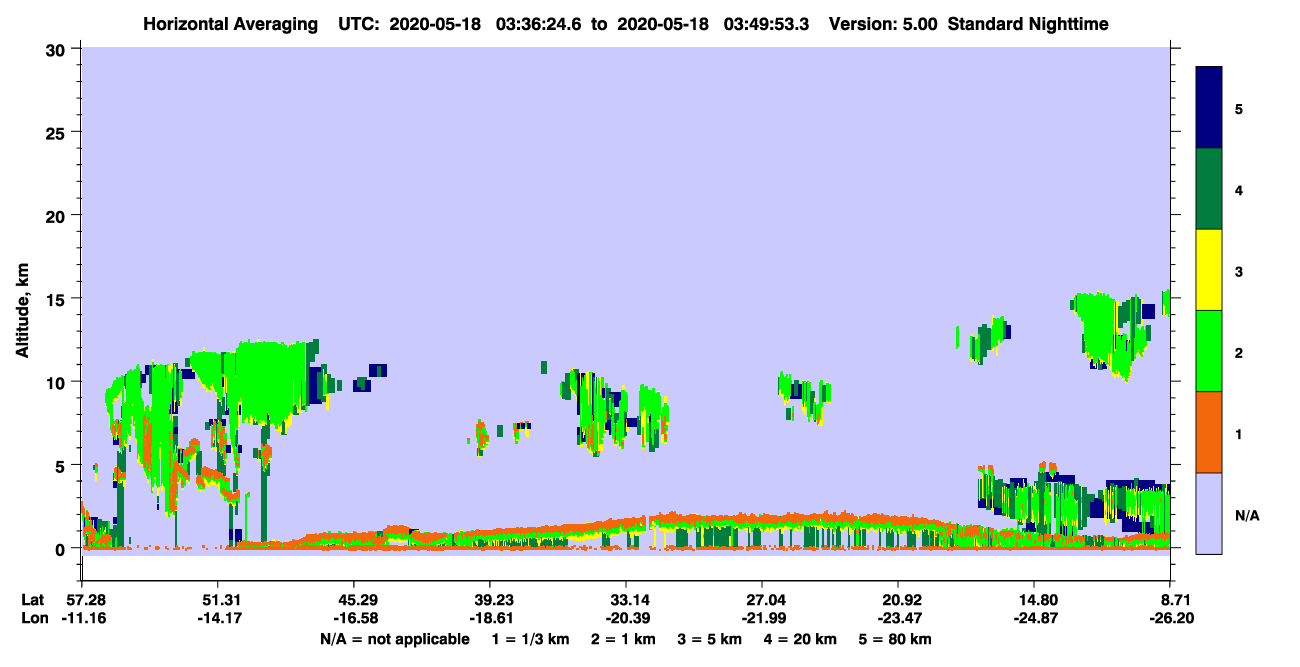
Task: Click longitude value -11.16
Action: (x=82, y=619)
